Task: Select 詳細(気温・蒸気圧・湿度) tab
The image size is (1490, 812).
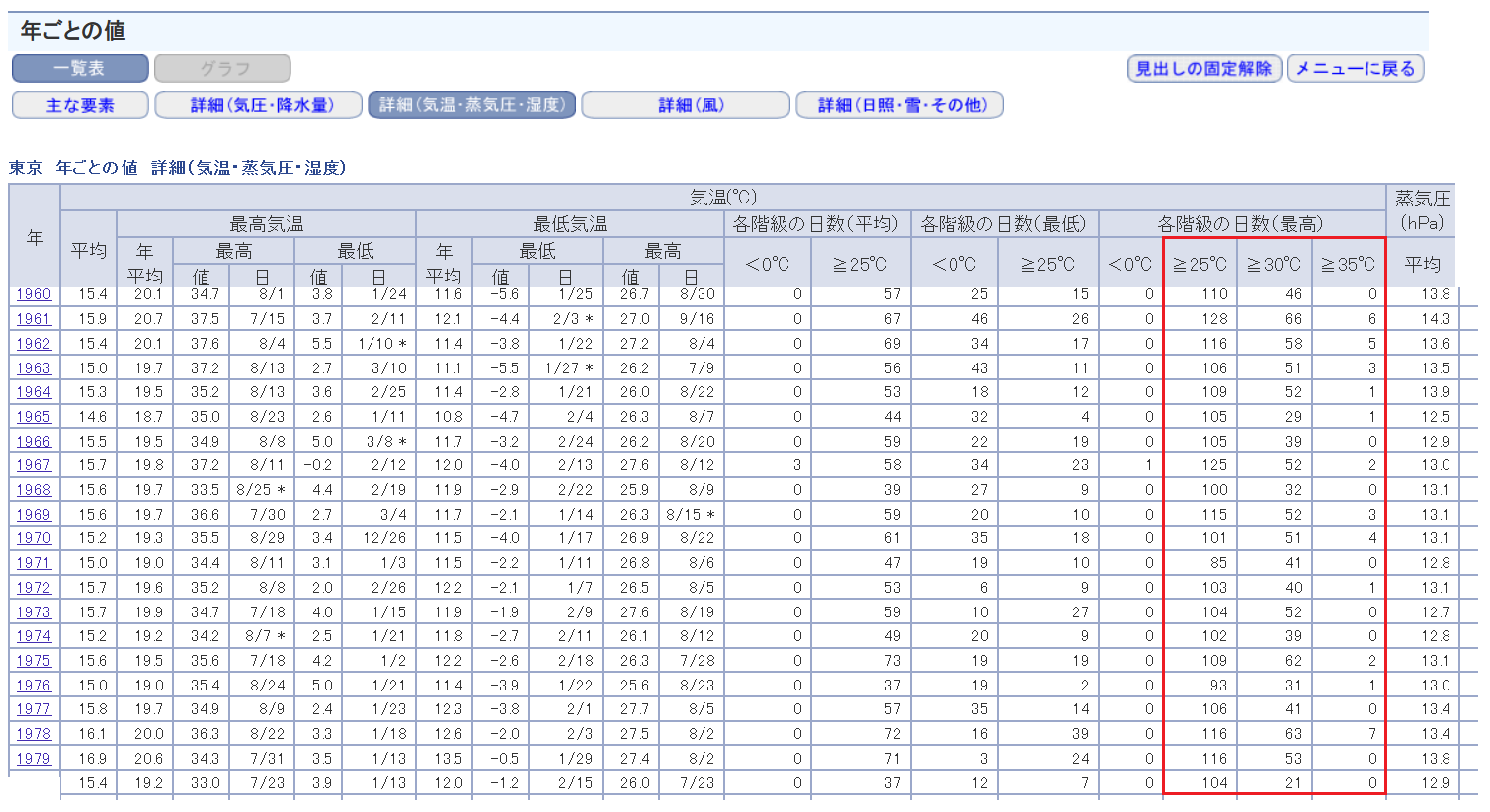Action: 472,105
